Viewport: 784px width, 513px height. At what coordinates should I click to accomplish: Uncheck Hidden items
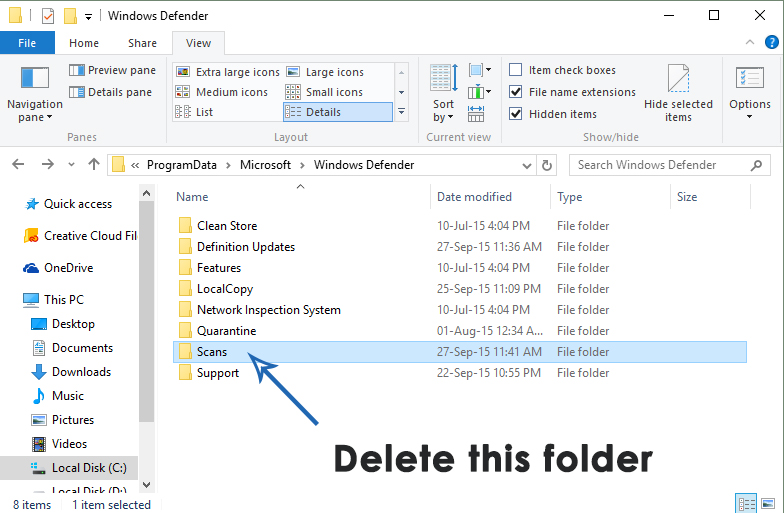coord(516,114)
